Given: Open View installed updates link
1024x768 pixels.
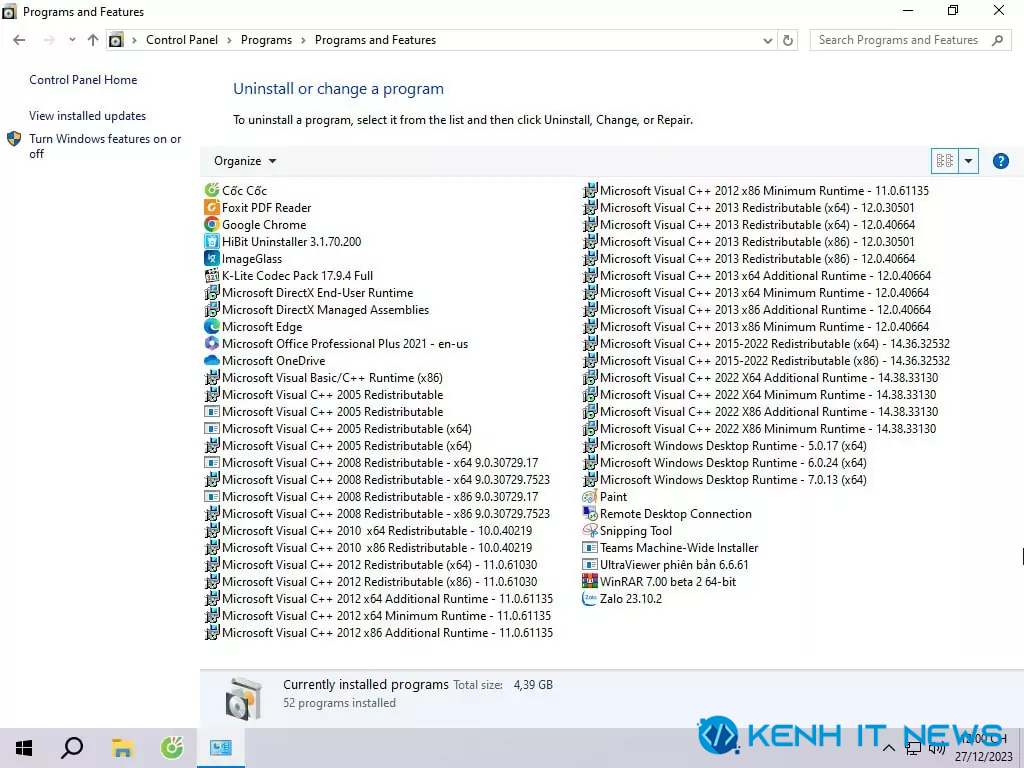Looking at the screenshot, I should click(88, 116).
